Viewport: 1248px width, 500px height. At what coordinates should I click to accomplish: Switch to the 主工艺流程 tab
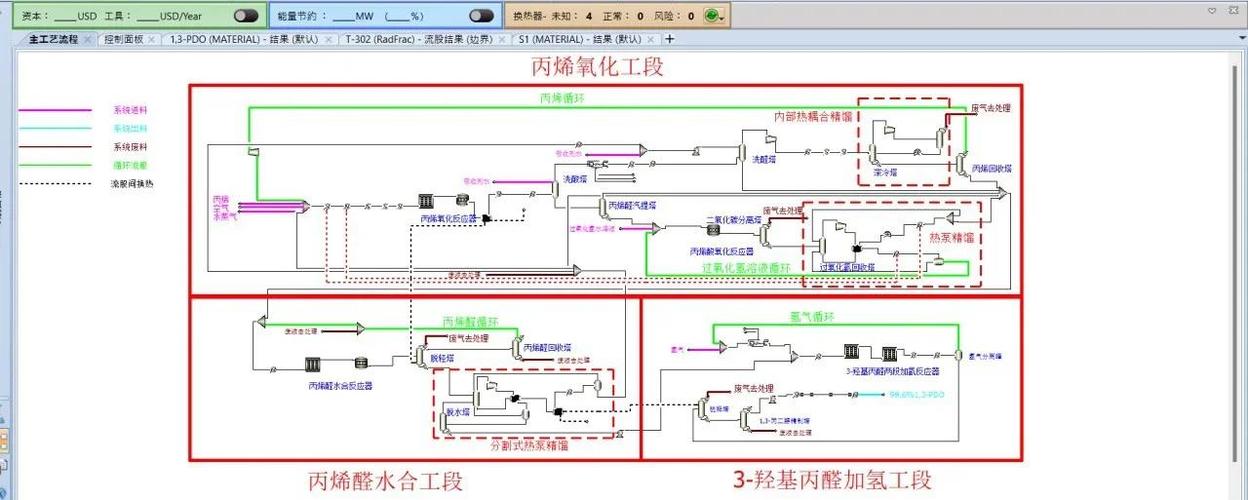53,39
